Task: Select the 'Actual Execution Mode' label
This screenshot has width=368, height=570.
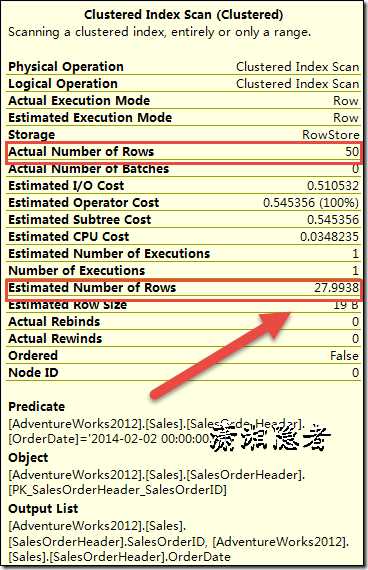Action: click(x=79, y=100)
